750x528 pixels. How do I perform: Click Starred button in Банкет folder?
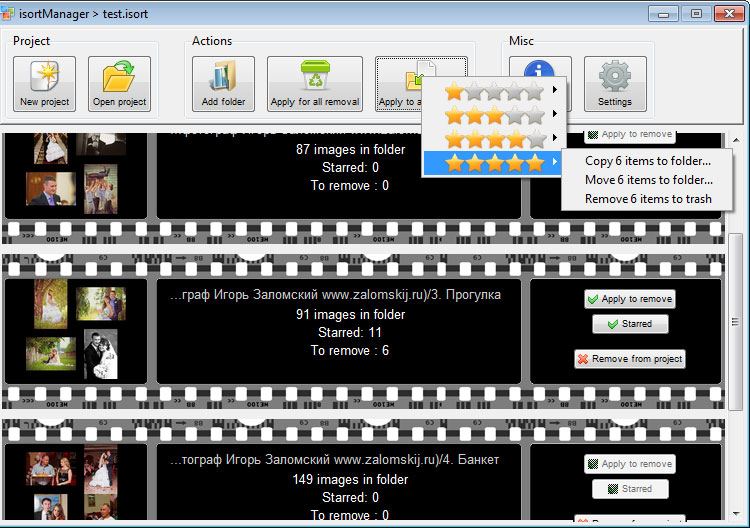click(x=630, y=489)
